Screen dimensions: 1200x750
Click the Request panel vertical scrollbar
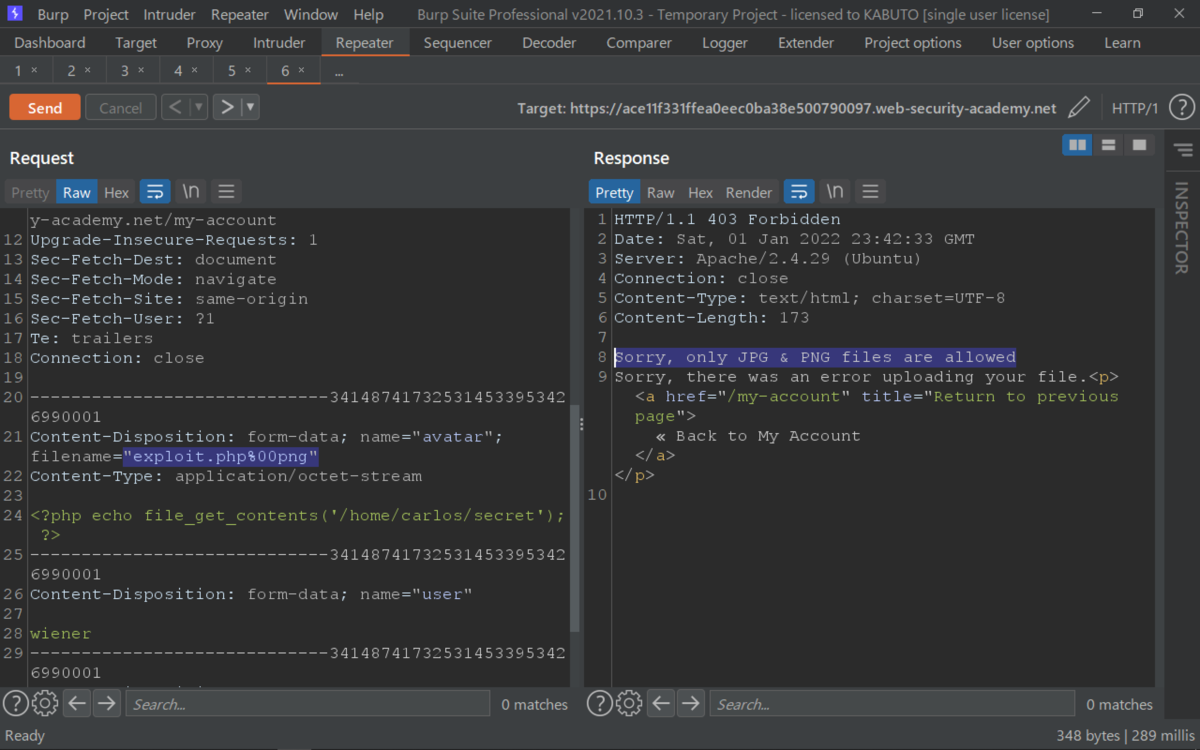(574, 517)
